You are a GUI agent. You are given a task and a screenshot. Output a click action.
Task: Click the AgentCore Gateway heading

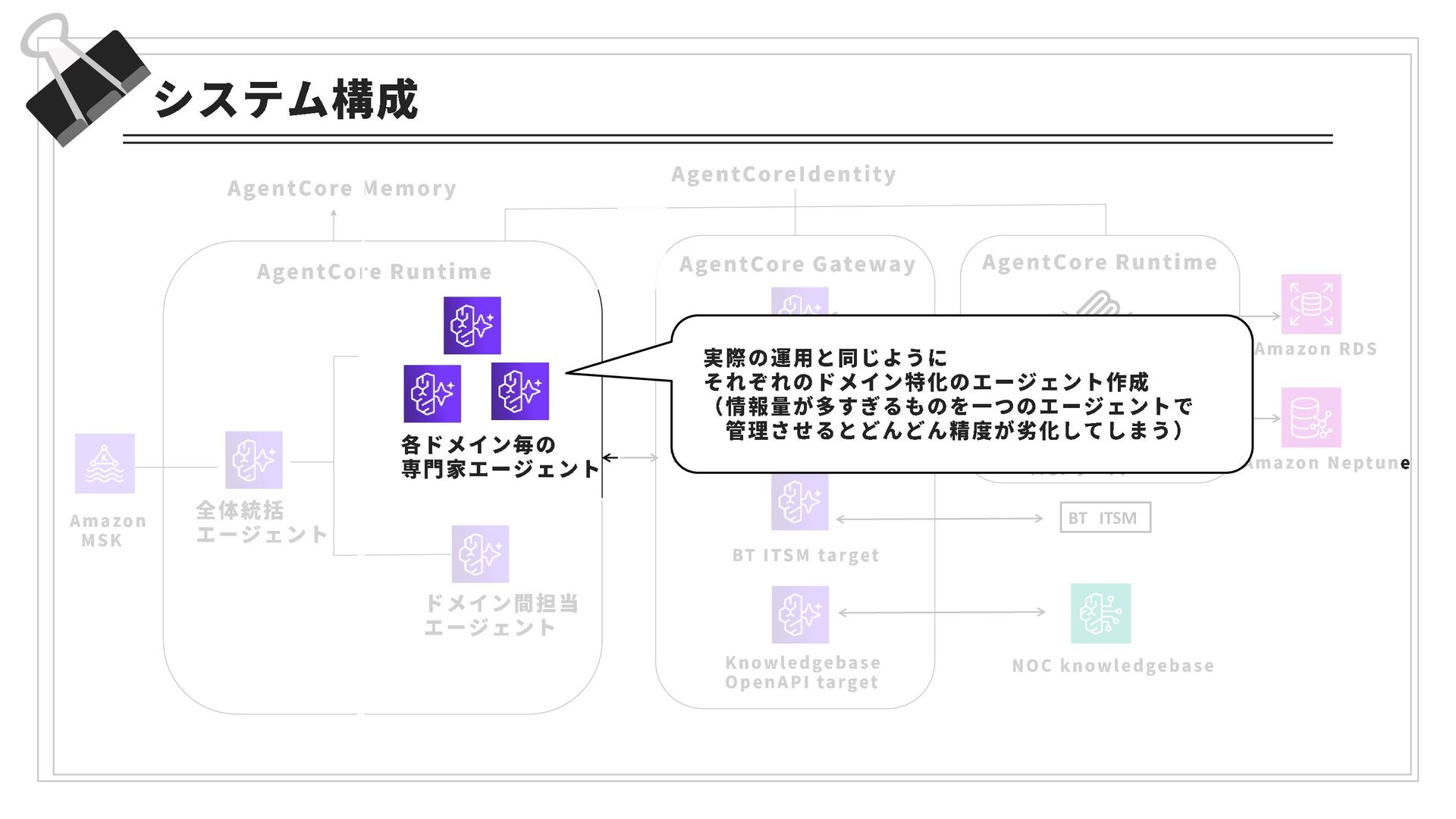pyautogui.click(x=797, y=264)
